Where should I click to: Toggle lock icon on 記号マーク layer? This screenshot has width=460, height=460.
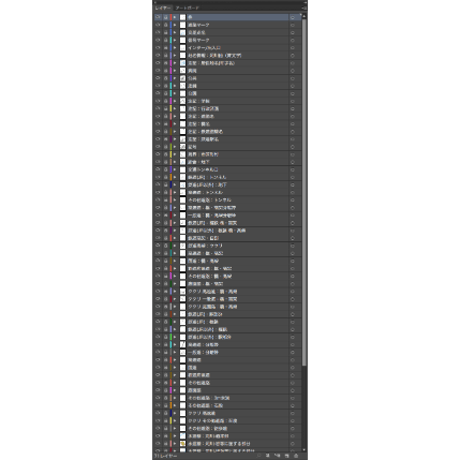click(165, 40)
